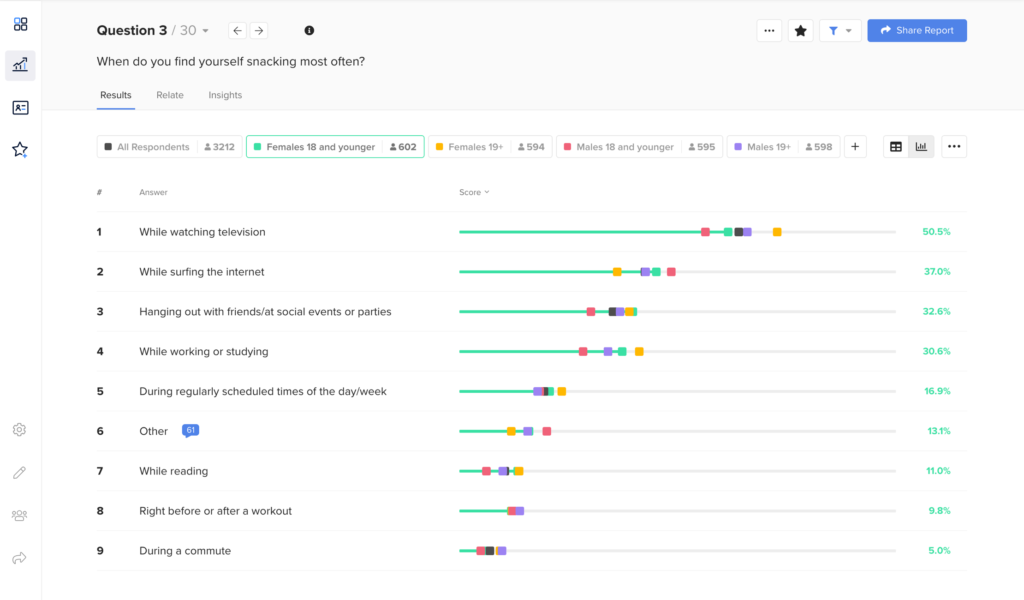Switch to table view
This screenshot has height=600, width=1024.
(896, 147)
